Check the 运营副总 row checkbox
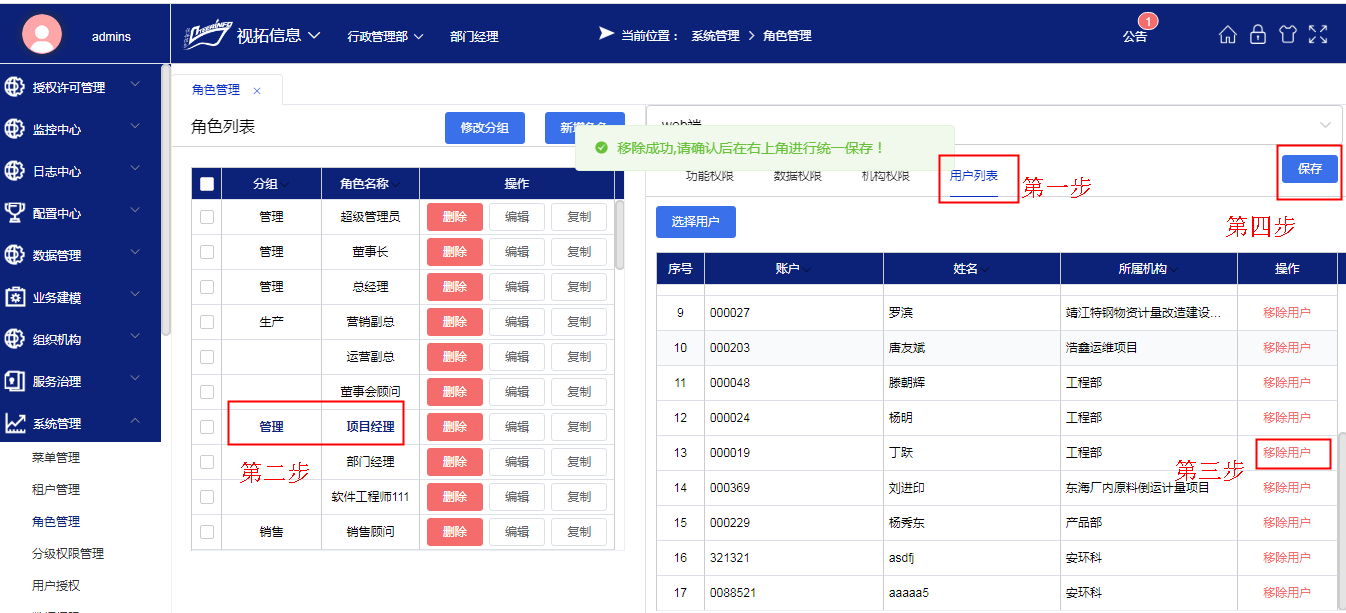Viewport: 1346px width, 613px height. (207, 357)
